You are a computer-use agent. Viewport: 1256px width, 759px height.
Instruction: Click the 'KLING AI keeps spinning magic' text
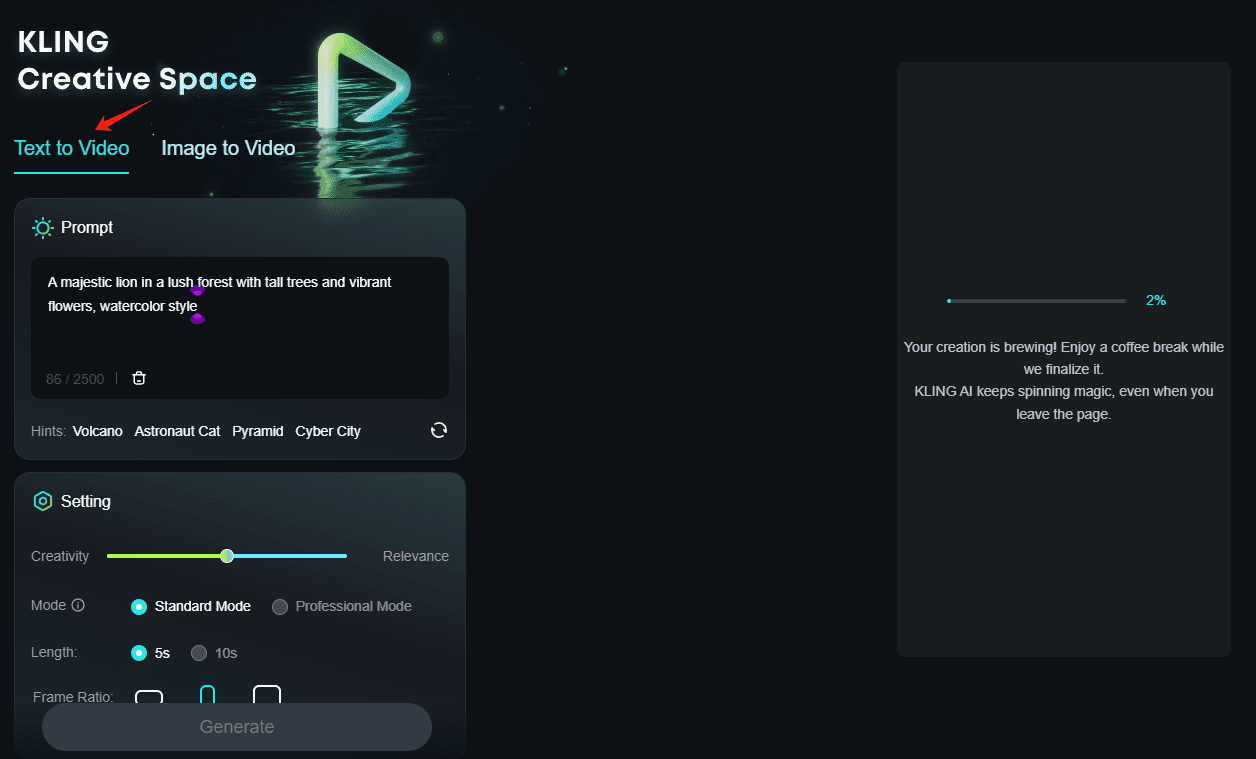point(1064,402)
